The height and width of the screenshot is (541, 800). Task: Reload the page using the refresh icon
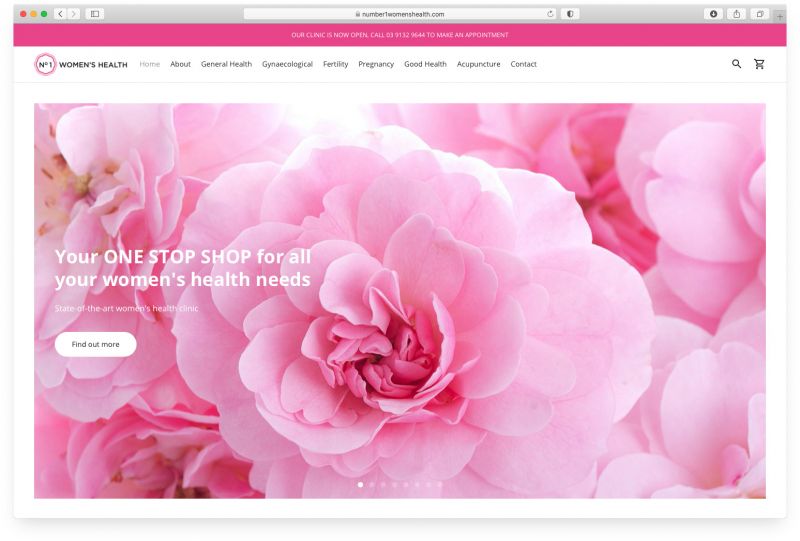click(x=550, y=14)
